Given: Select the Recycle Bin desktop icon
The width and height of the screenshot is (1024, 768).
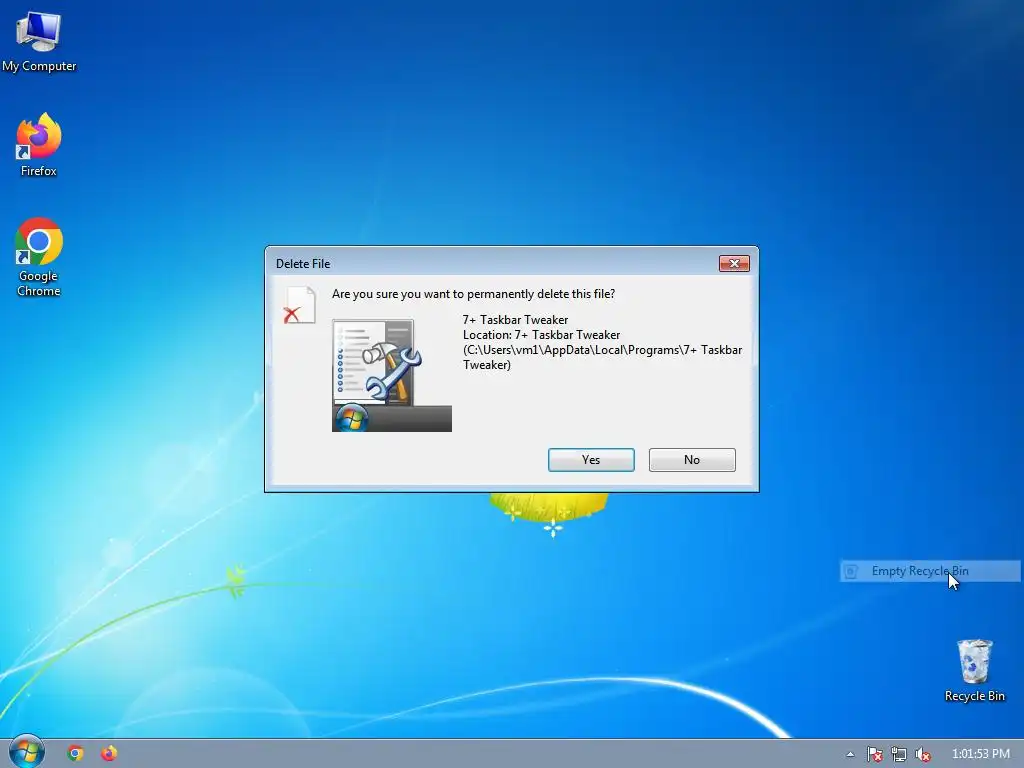Looking at the screenshot, I should 974,670.
